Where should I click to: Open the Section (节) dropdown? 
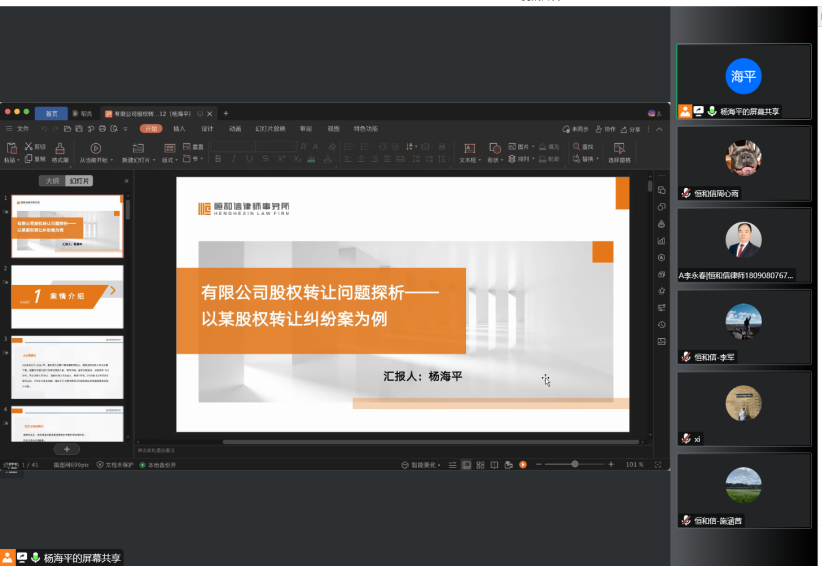193,159
